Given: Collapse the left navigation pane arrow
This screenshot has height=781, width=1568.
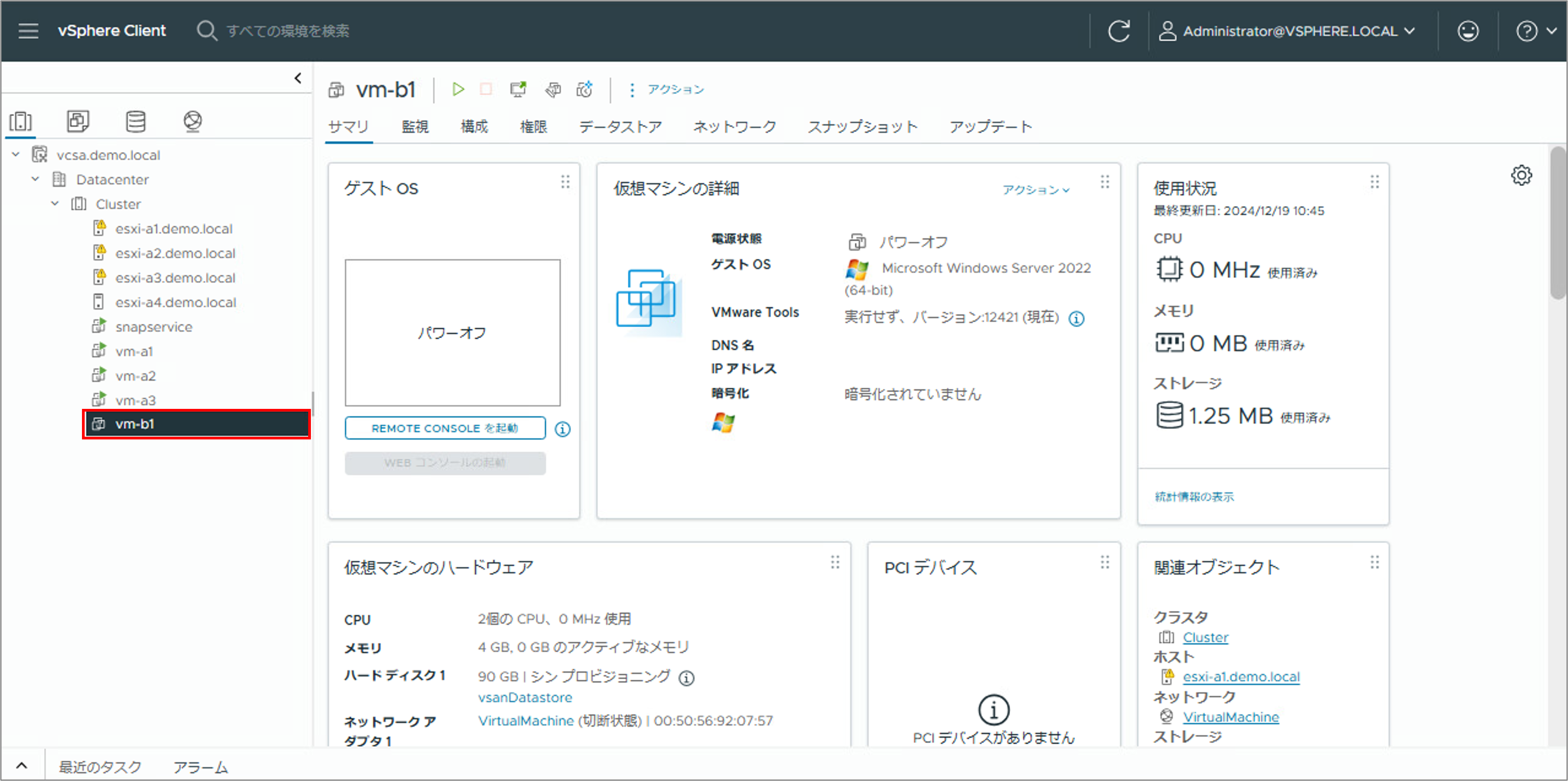Looking at the screenshot, I should [298, 78].
